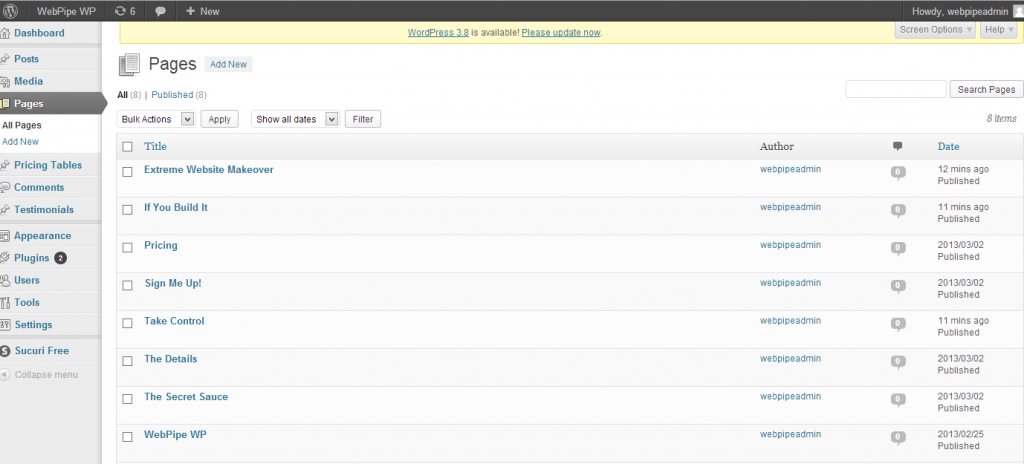Go to Pricing Tables in the sidebar
The image size is (1024, 464).
click(x=48, y=165)
